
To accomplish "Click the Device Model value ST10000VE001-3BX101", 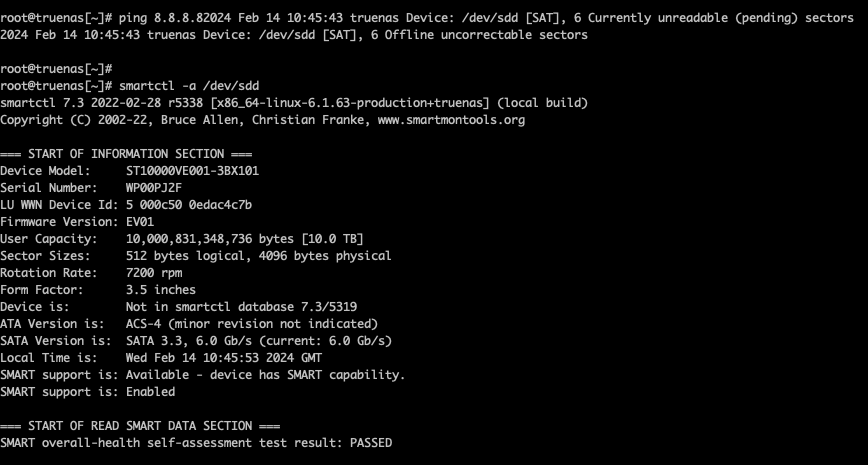I will [192, 171].
